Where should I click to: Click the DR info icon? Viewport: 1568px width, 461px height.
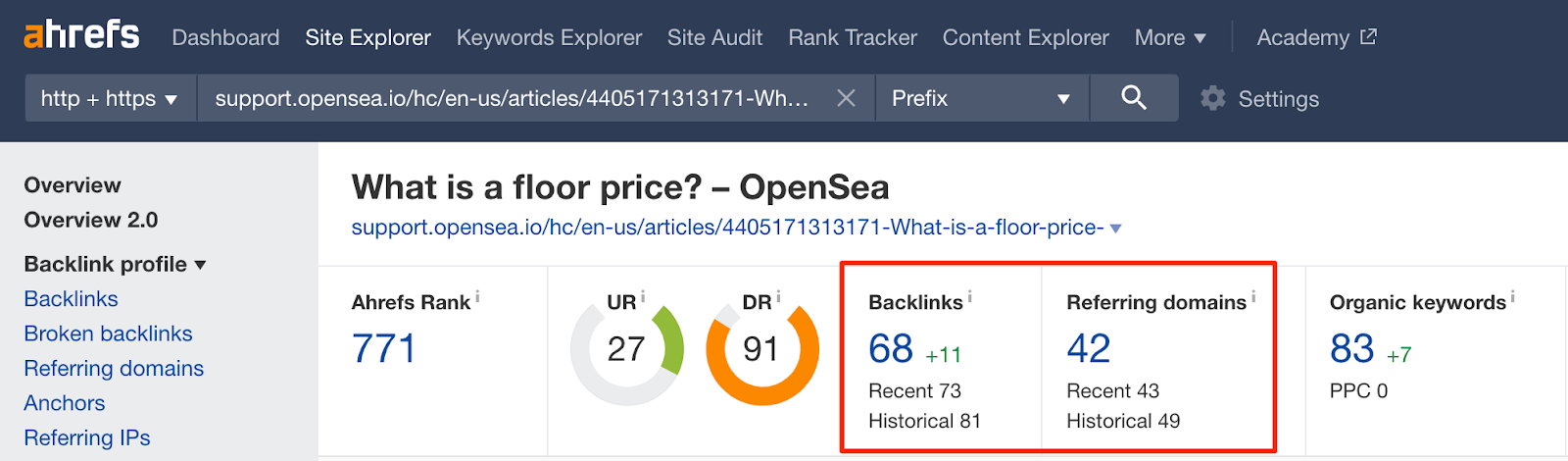click(778, 296)
